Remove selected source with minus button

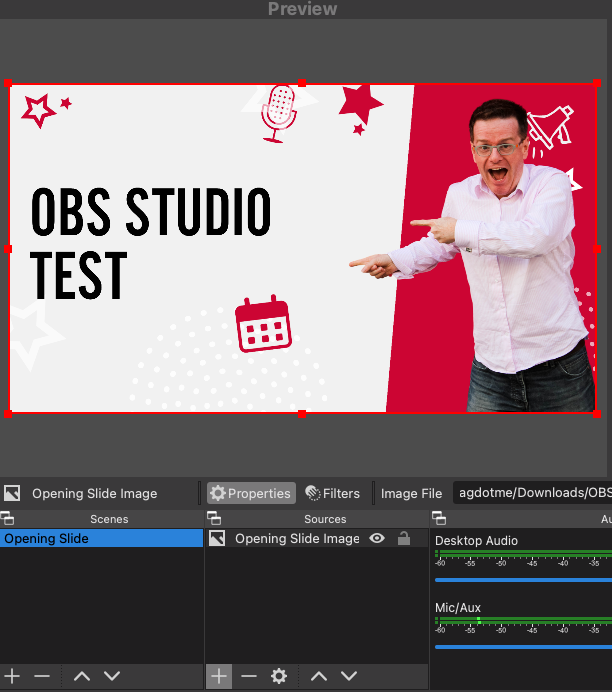(249, 676)
